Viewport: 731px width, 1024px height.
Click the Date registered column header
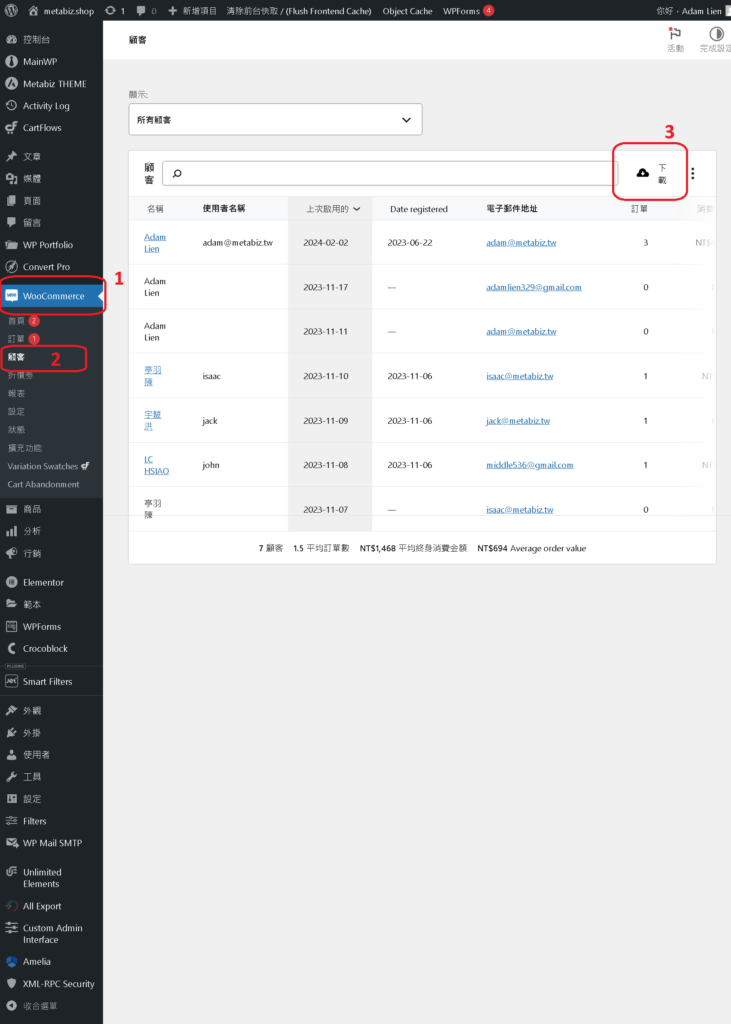pos(418,209)
